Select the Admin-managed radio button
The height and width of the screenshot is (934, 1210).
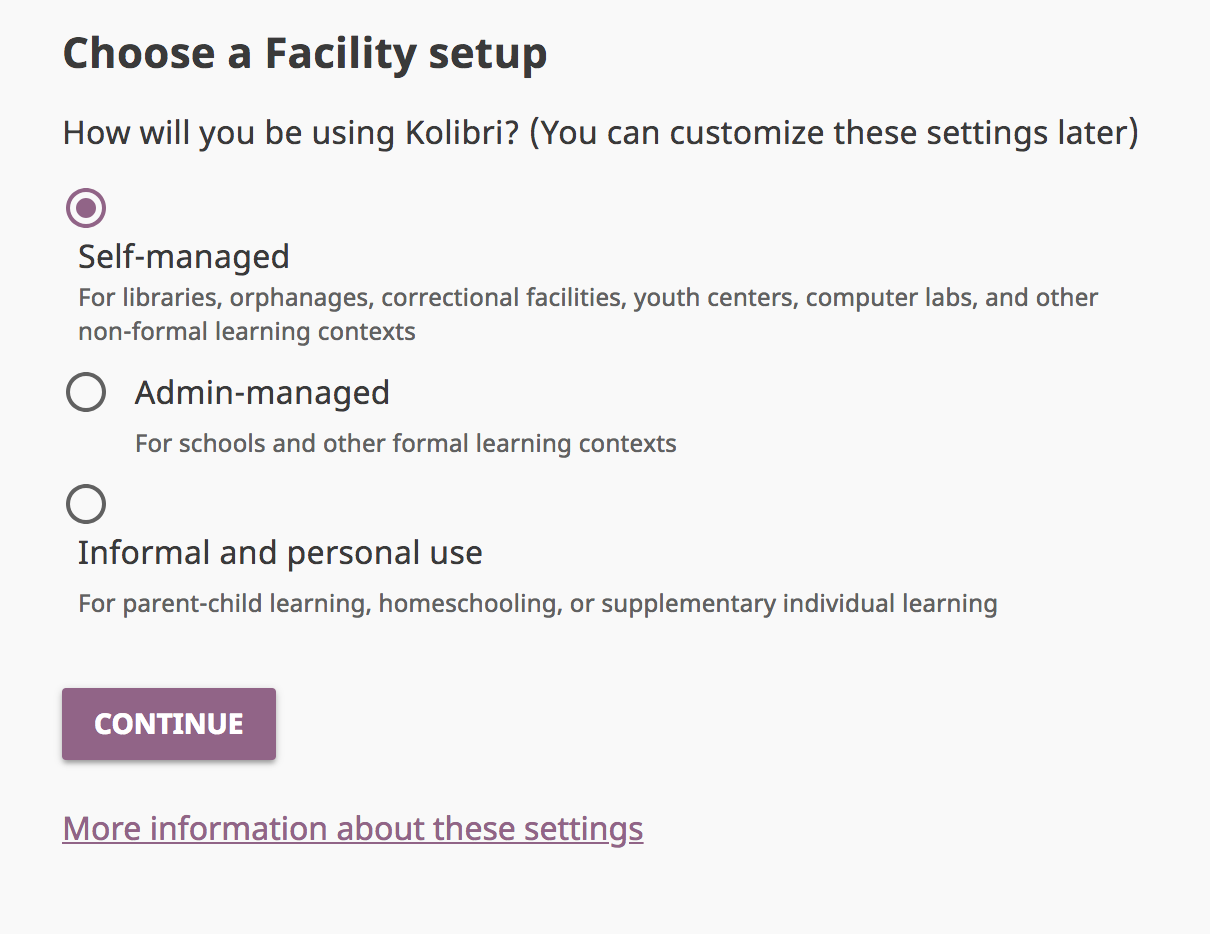point(86,392)
